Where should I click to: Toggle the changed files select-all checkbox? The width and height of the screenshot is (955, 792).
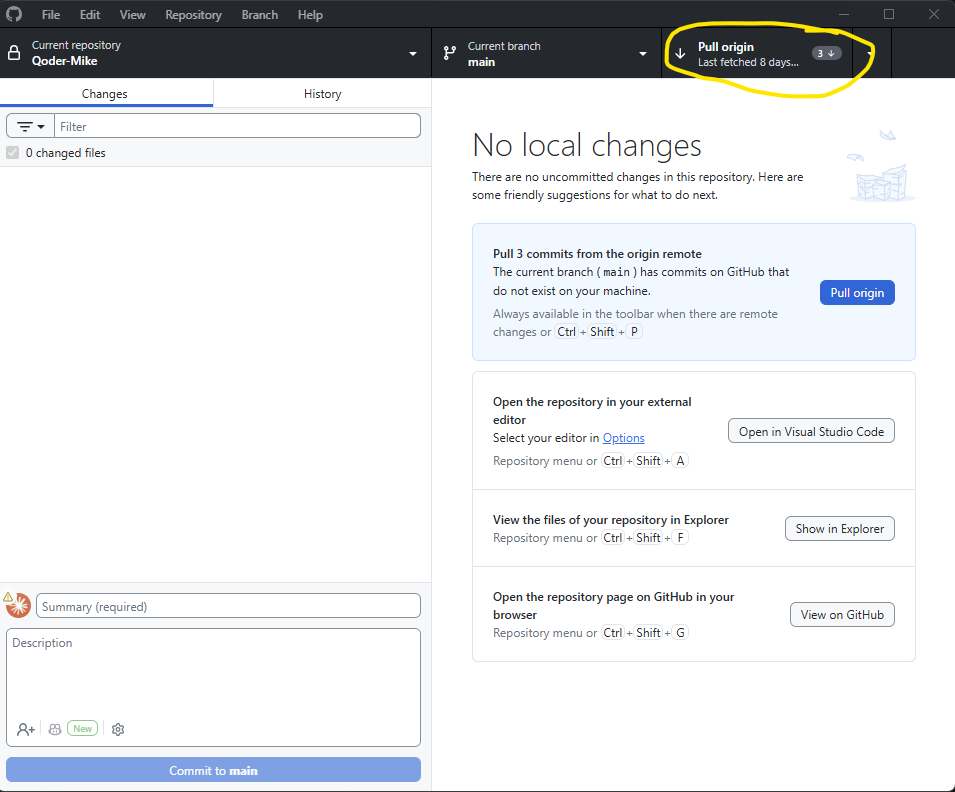point(12,152)
